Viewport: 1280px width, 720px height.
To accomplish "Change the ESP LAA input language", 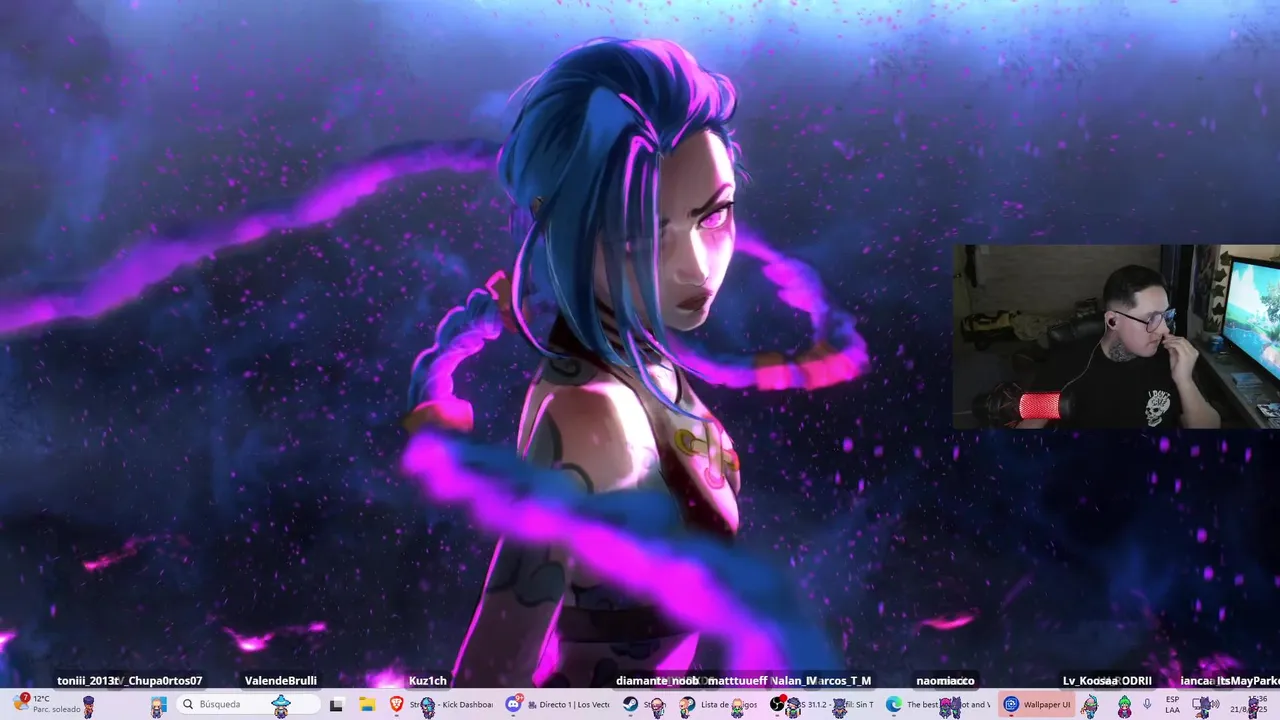I will coord(1173,704).
